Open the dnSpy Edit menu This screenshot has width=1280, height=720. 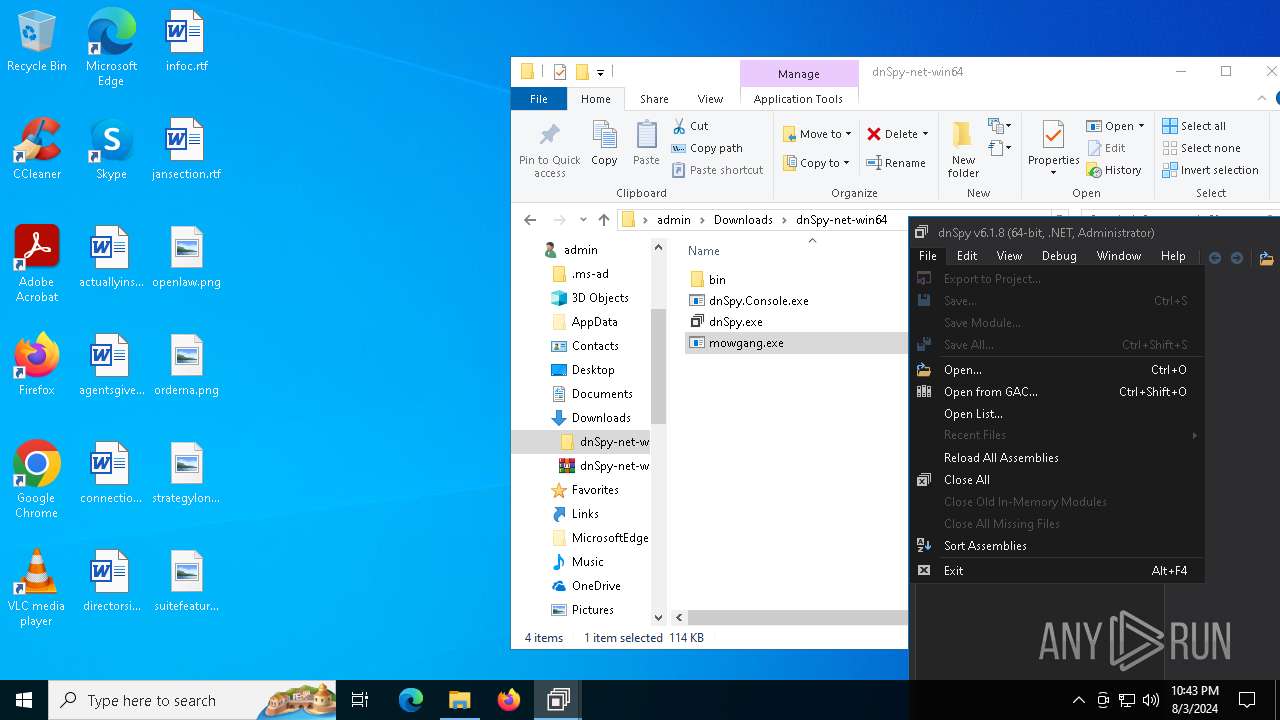(967, 256)
